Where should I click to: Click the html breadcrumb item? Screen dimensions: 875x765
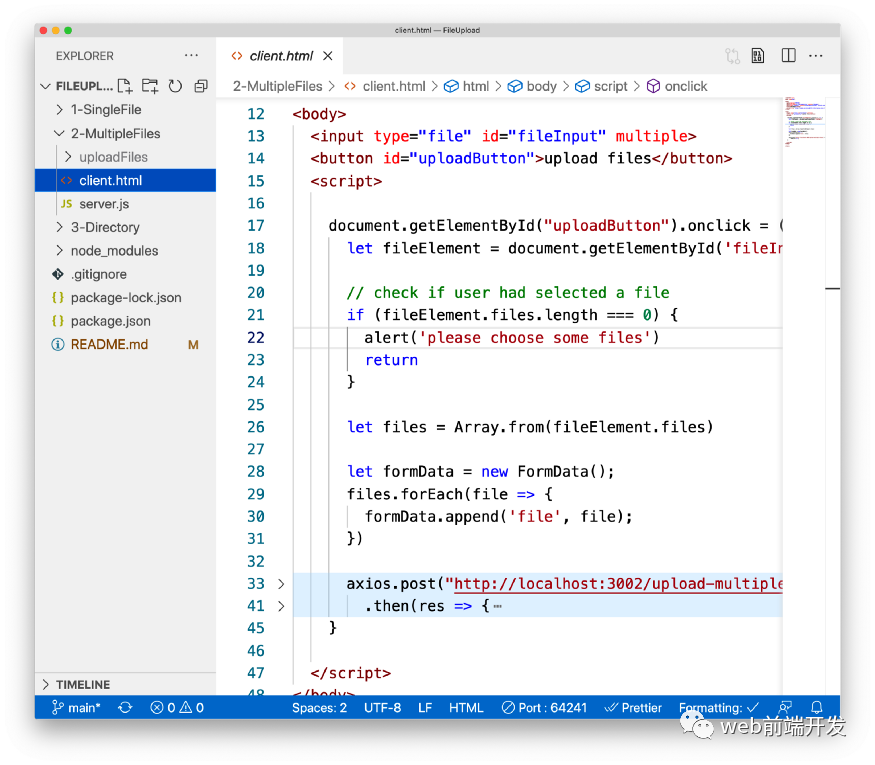click(467, 86)
